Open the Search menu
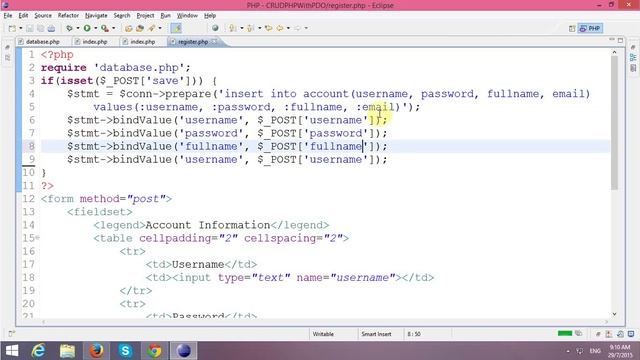This screenshot has height=360, width=640. point(122,16)
